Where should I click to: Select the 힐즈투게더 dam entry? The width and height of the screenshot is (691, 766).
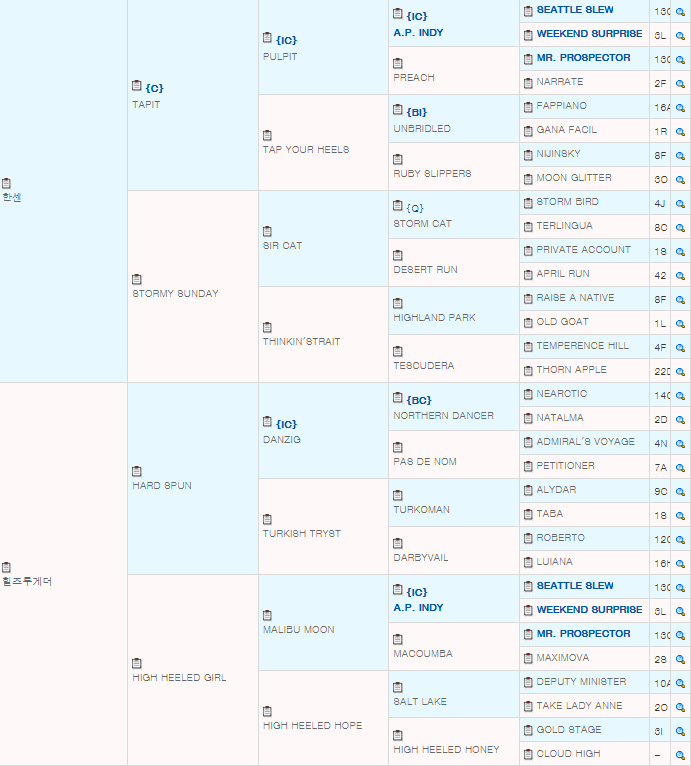pyautogui.click(x=27, y=581)
